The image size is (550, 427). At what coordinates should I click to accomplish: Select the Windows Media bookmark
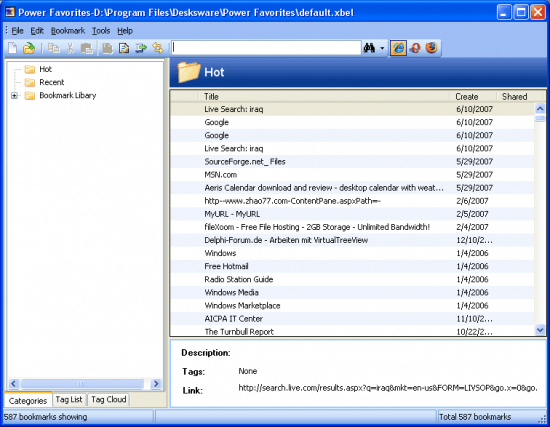pos(353,293)
